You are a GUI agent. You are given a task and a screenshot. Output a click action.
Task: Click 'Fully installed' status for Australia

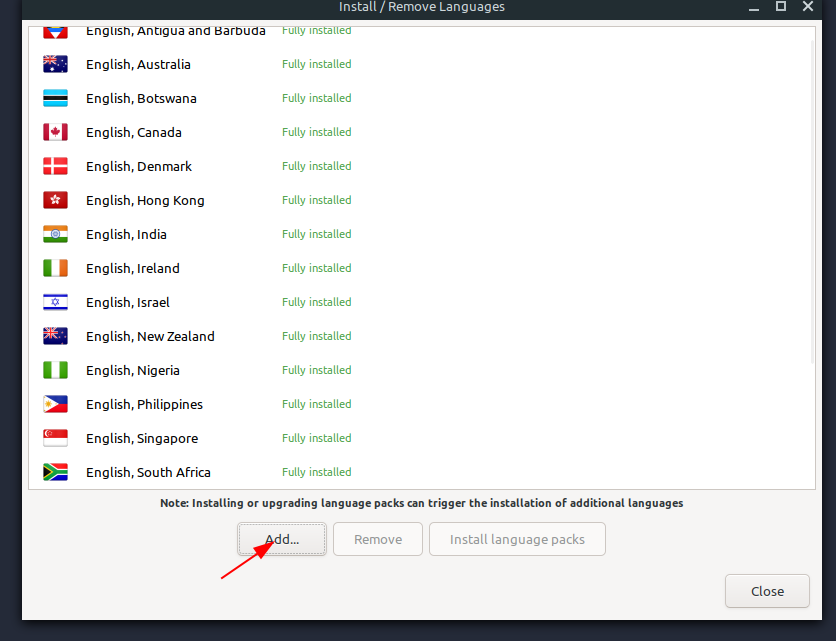point(317,64)
